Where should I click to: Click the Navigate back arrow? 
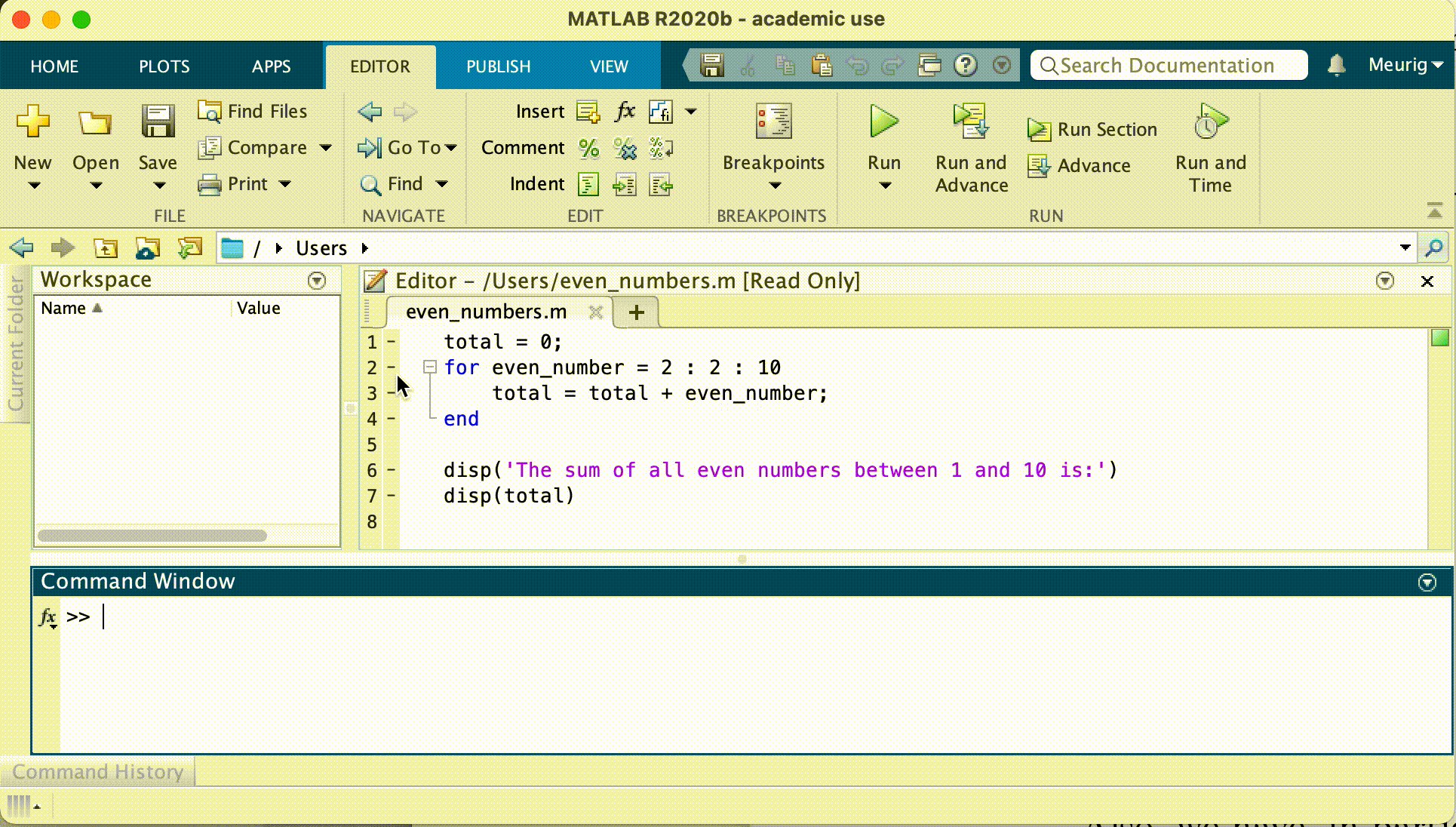point(370,112)
